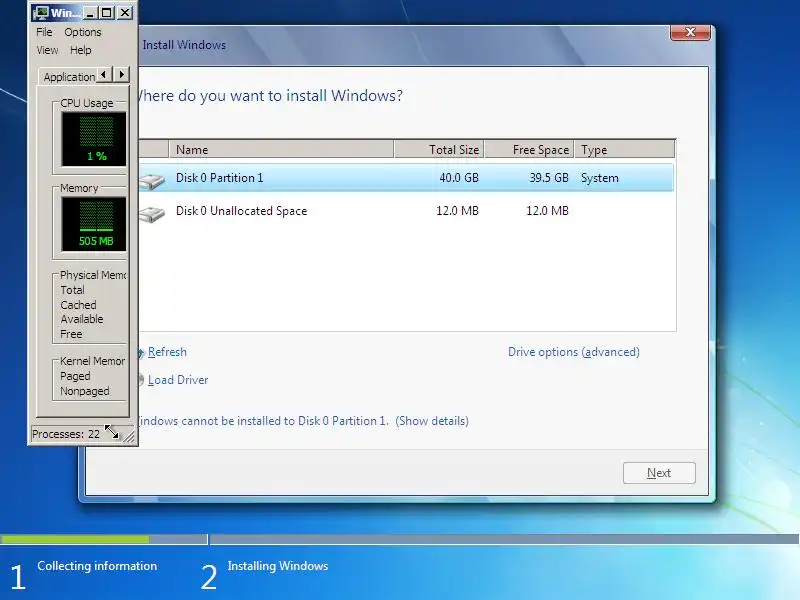Click the 40.0 GB total size cell

[x=459, y=178]
